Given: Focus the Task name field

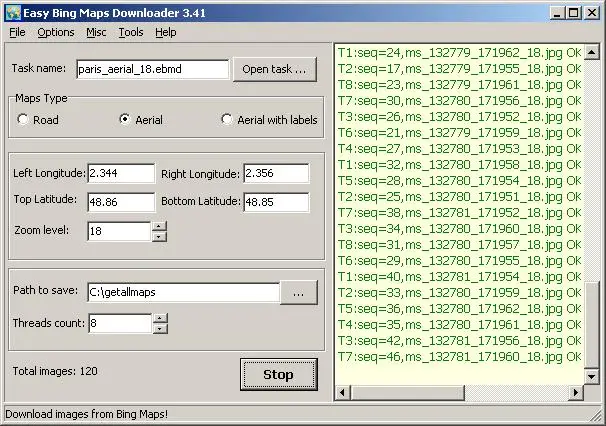Looking at the screenshot, I should click(x=153, y=69).
